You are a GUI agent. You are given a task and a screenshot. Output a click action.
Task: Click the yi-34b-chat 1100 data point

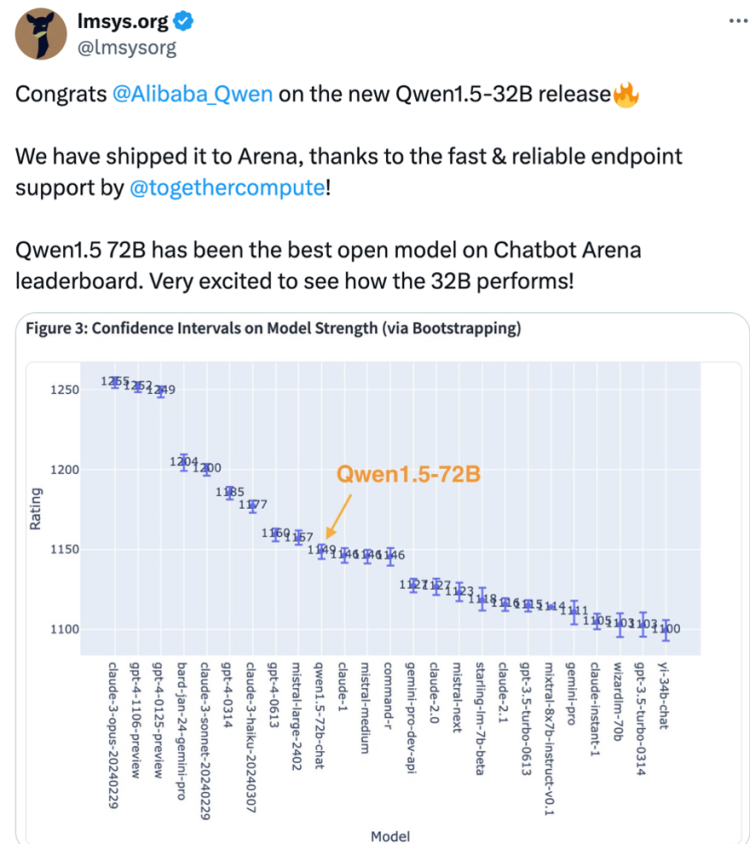pos(666,629)
